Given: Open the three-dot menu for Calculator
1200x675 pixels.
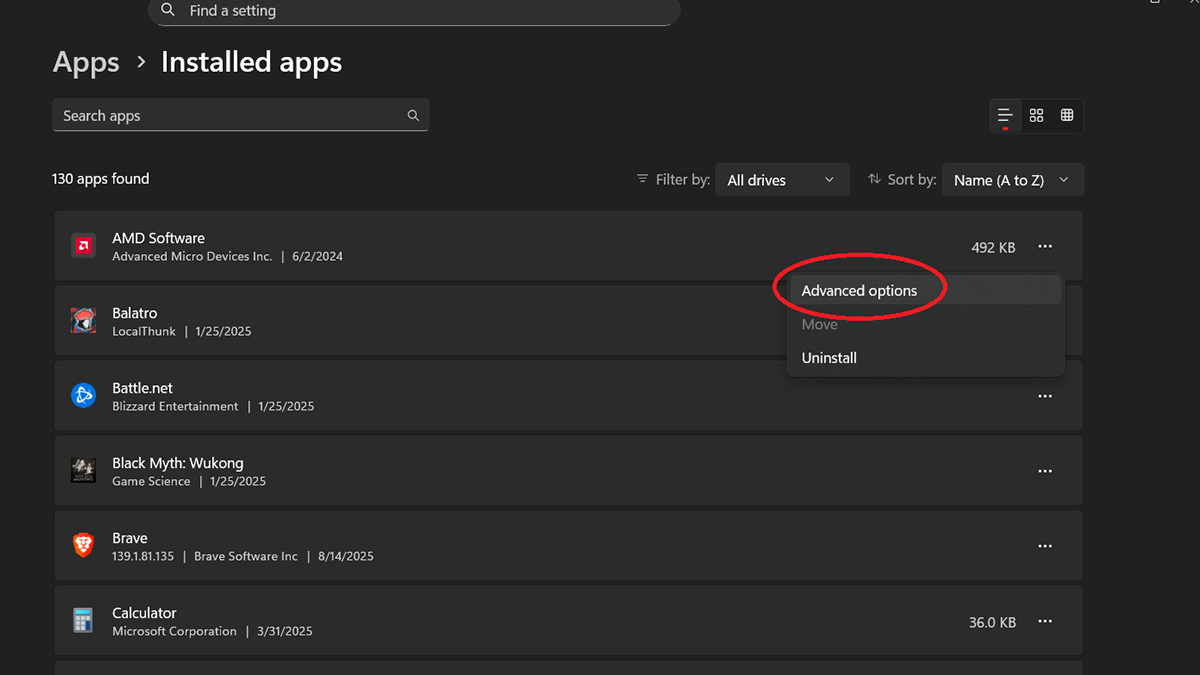Looking at the screenshot, I should [x=1045, y=621].
